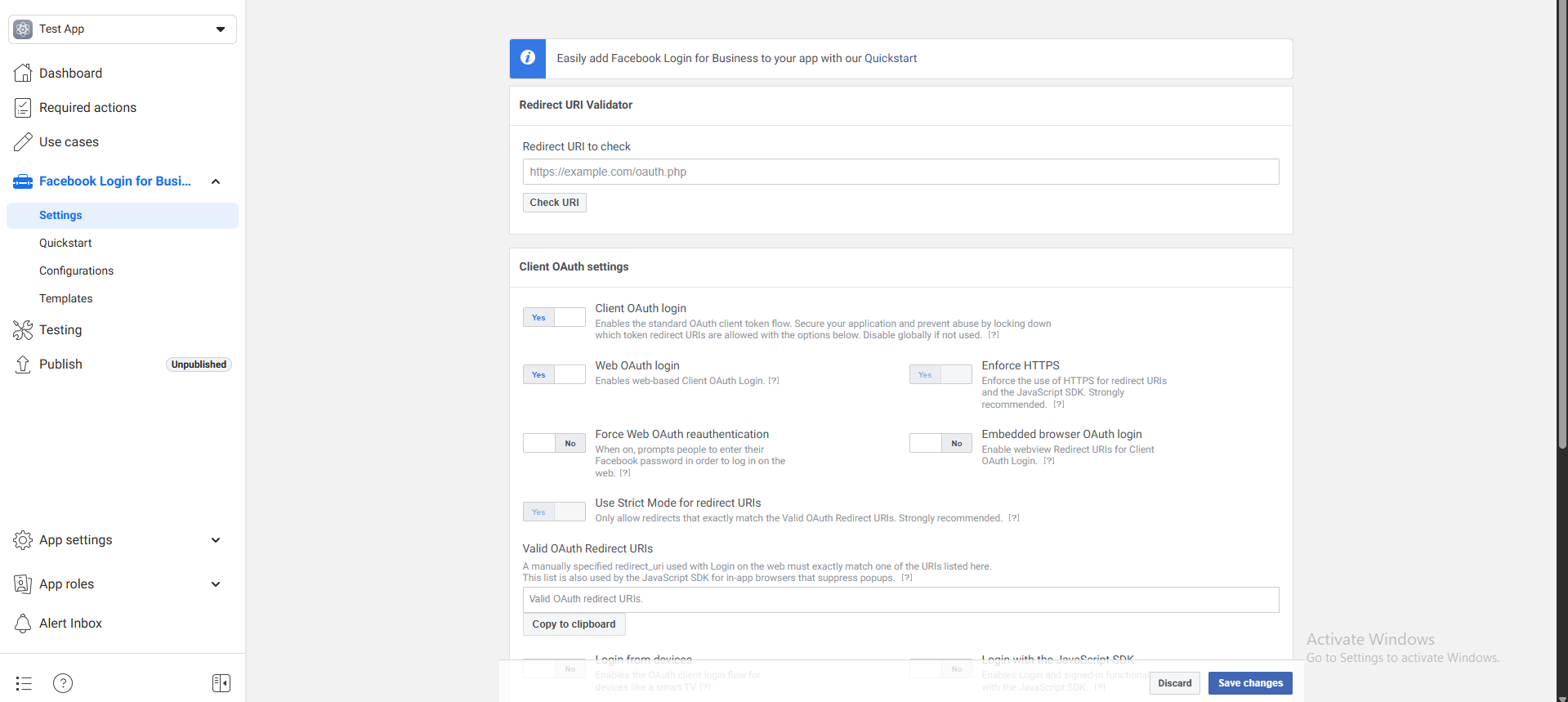Viewport: 1568px width, 702px height.
Task: Click the Facebook Login briefcase icon
Action: click(x=23, y=181)
